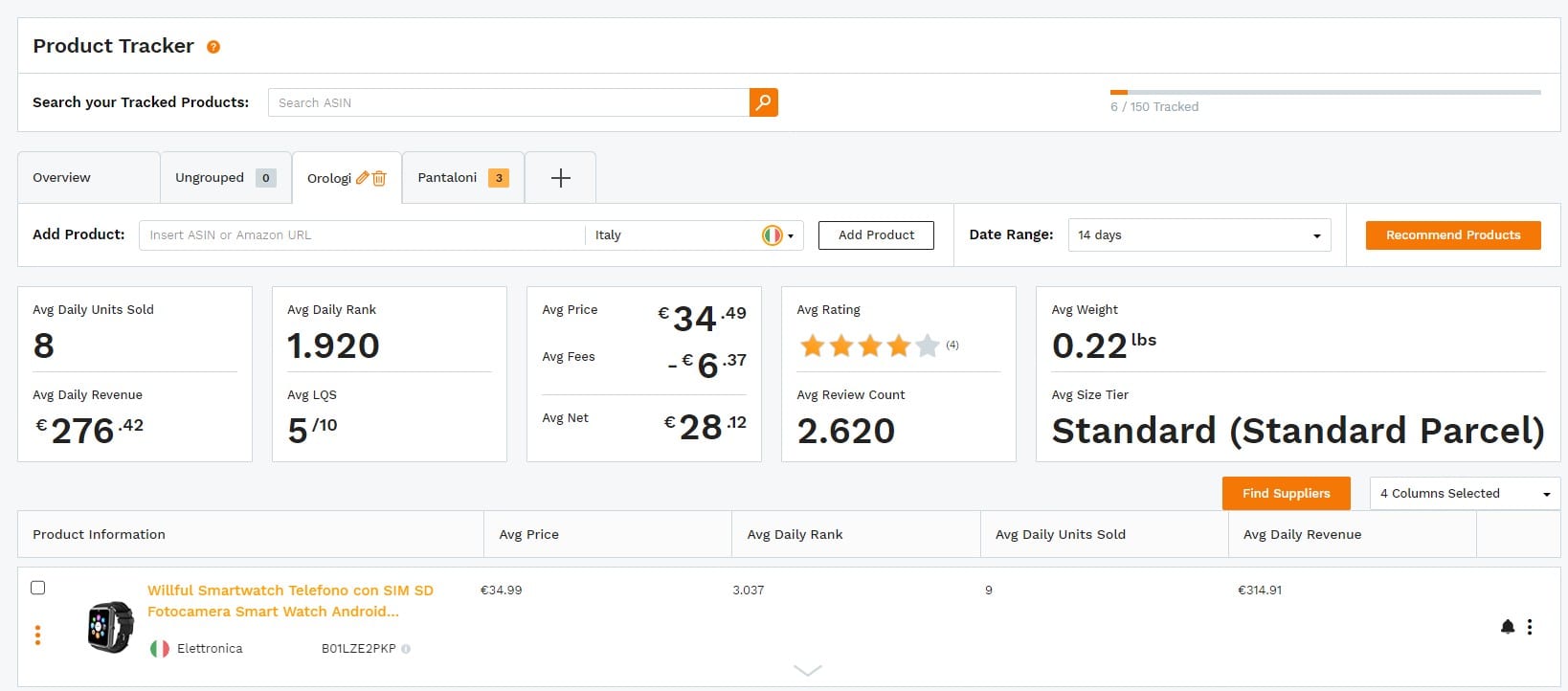
Task: Delete the Orologi group with trash icon
Action: click(x=379, y=178)
